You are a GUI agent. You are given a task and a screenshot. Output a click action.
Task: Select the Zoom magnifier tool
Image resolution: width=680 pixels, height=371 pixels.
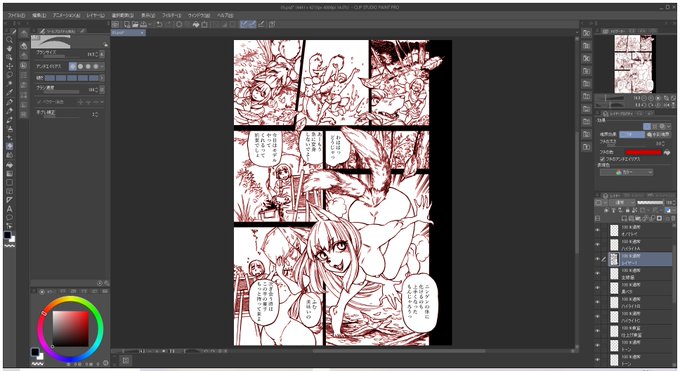click(9, 40)
